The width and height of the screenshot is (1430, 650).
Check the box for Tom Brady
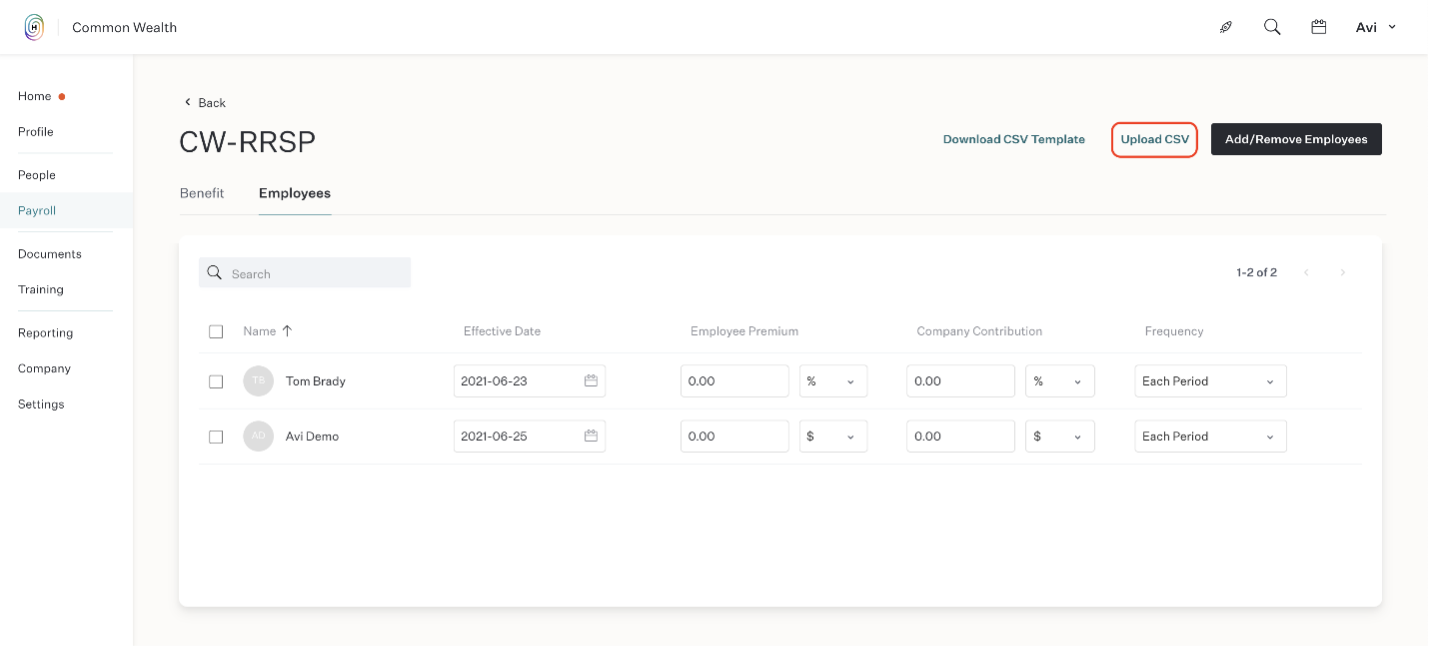point(216,382)
